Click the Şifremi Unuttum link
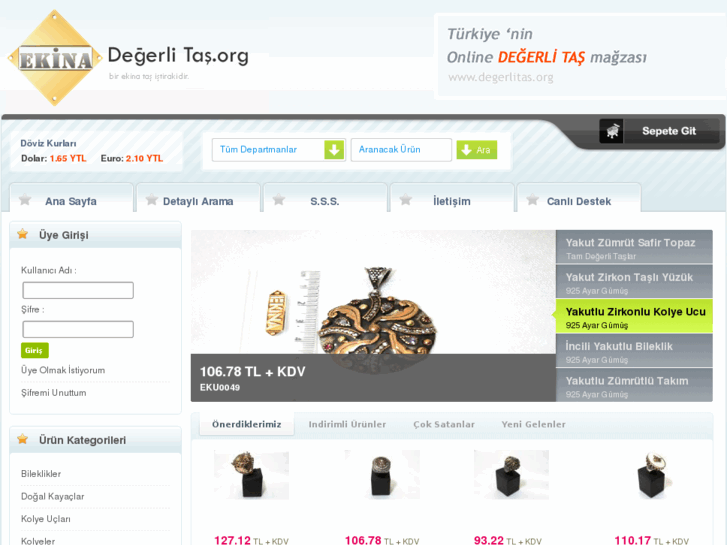 [x=54, y=393]
